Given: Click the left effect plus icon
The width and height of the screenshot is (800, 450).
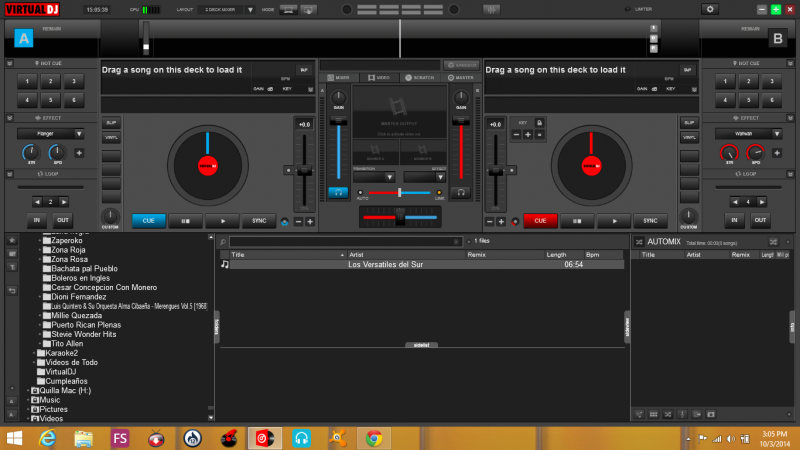Looking at the screenshot, I should click(79, 154).
